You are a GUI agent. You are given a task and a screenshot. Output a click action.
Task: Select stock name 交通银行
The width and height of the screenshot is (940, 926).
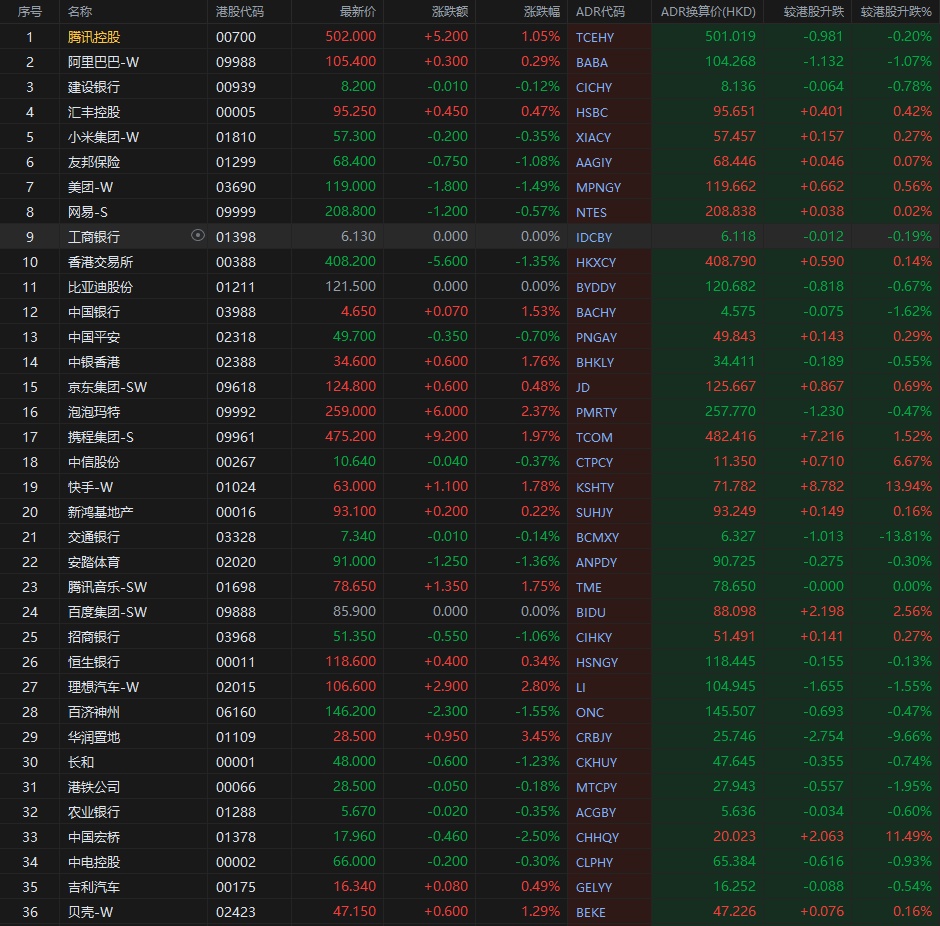pyautogui.click(x=94, y=537)
